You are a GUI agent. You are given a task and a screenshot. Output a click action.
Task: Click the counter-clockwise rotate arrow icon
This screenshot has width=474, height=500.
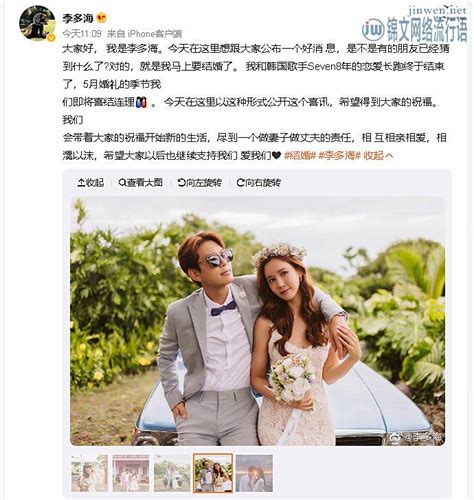pos(182,182)
